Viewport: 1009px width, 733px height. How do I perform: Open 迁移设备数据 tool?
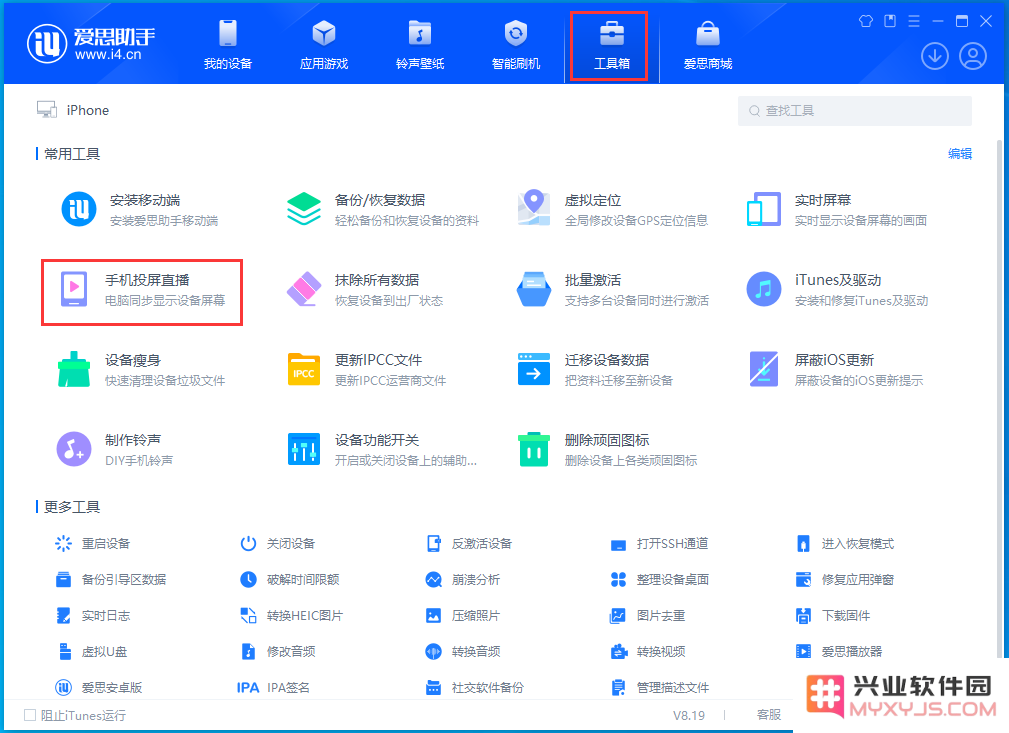pos(595,369)
